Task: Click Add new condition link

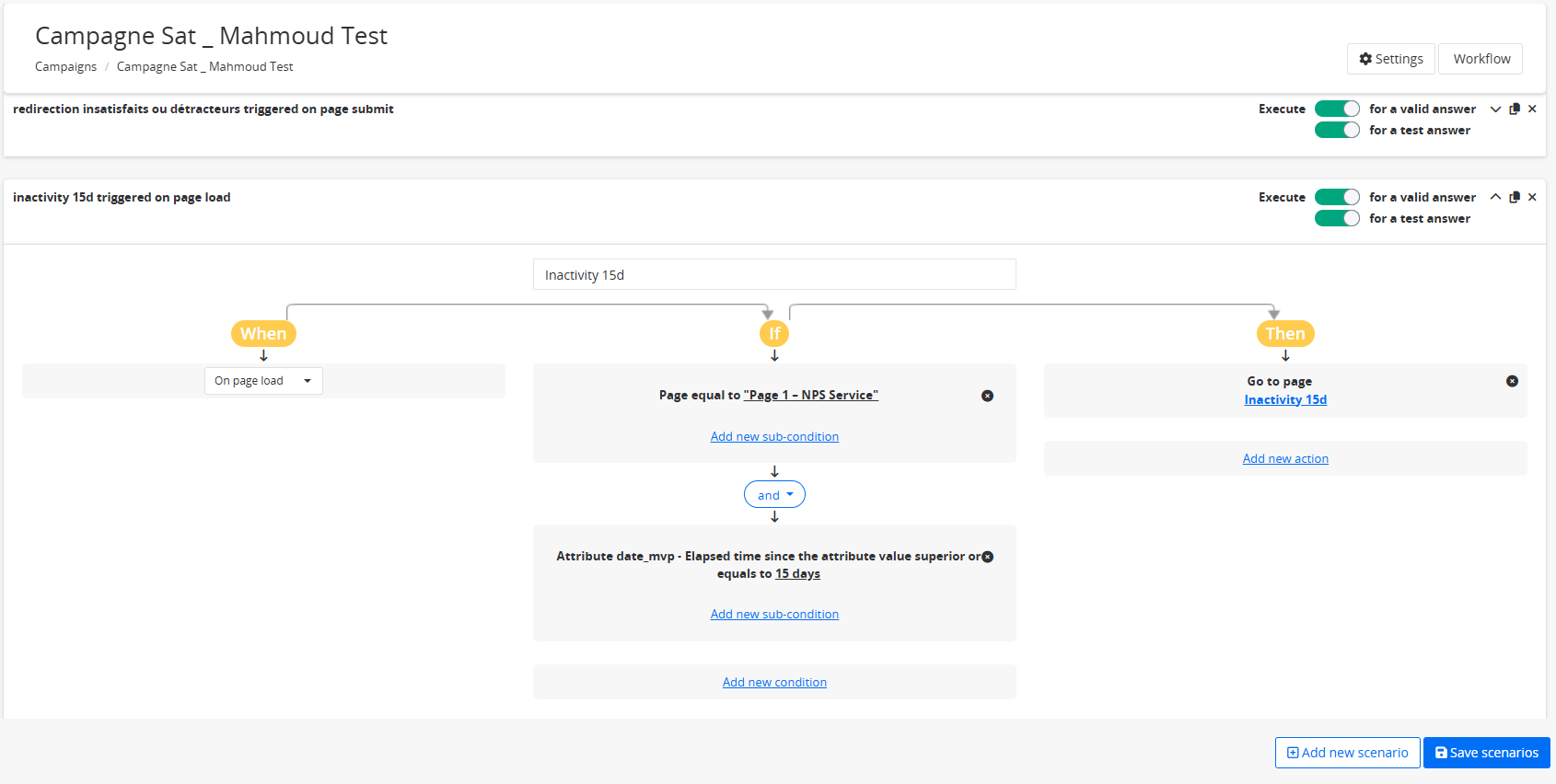Action: tap(774, 682)
